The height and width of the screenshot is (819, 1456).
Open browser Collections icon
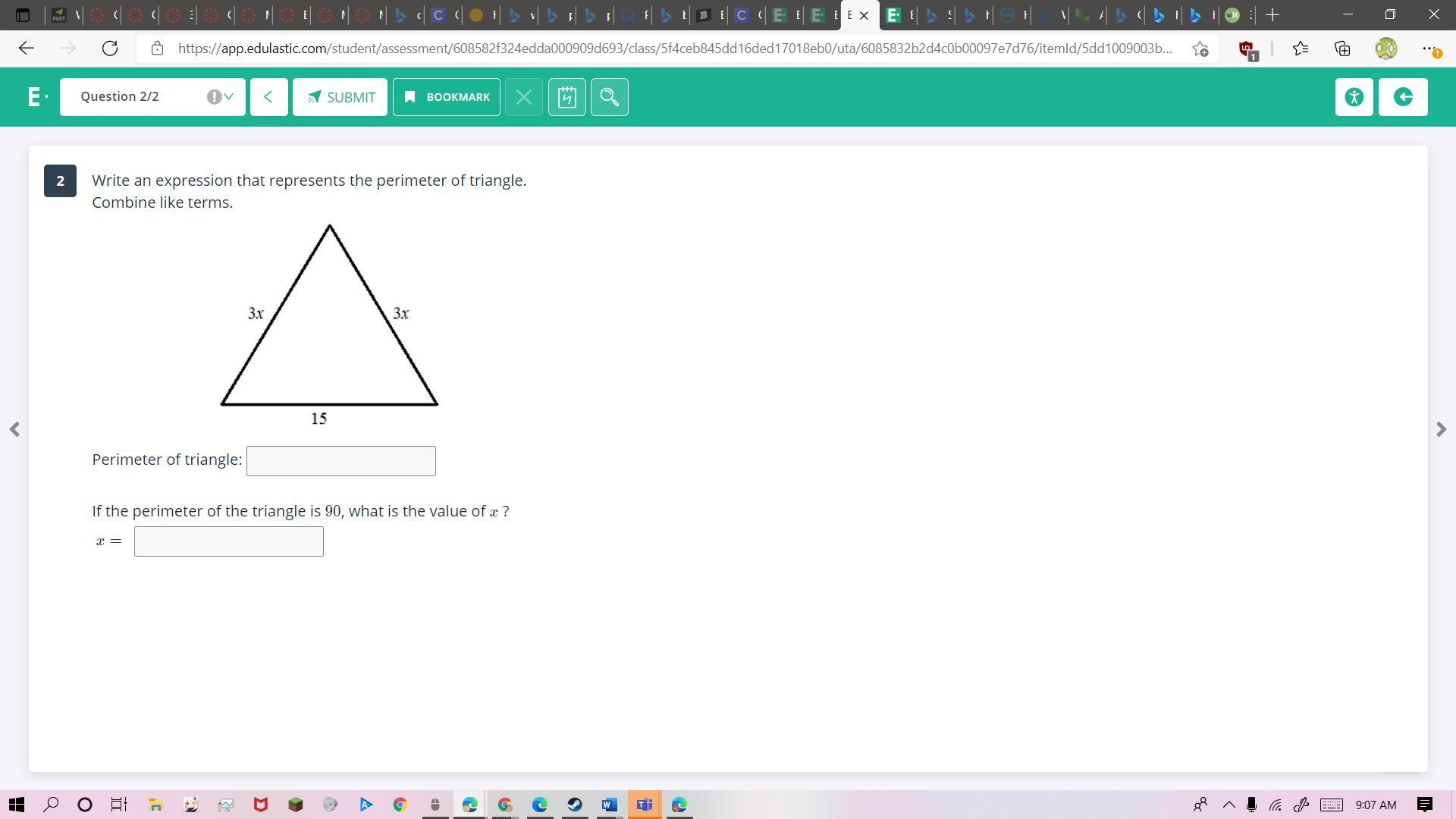pos(1342,49)
